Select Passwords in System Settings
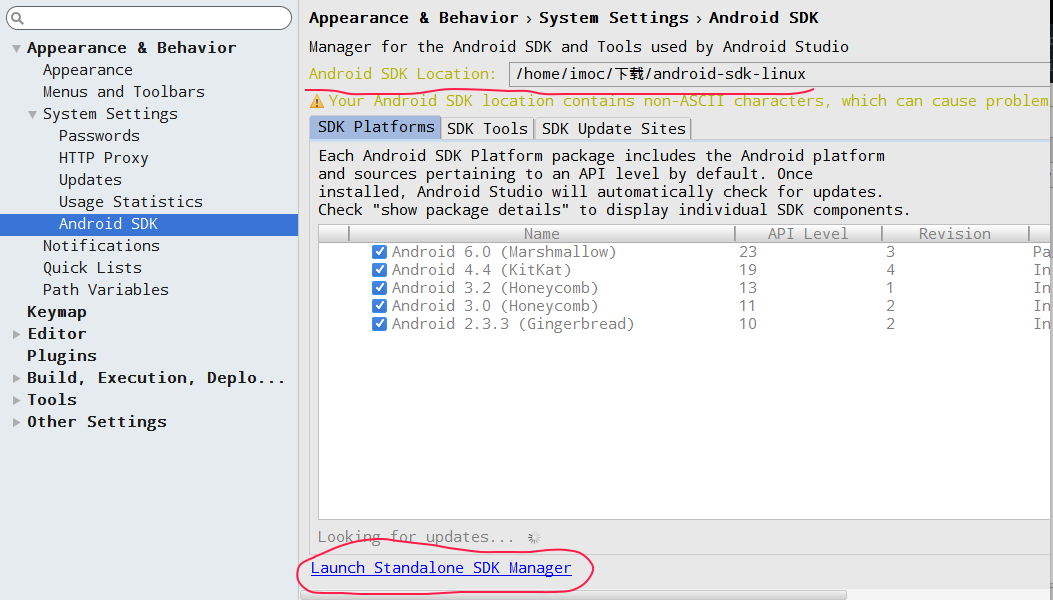The image size is (1053, 600). 99,136
